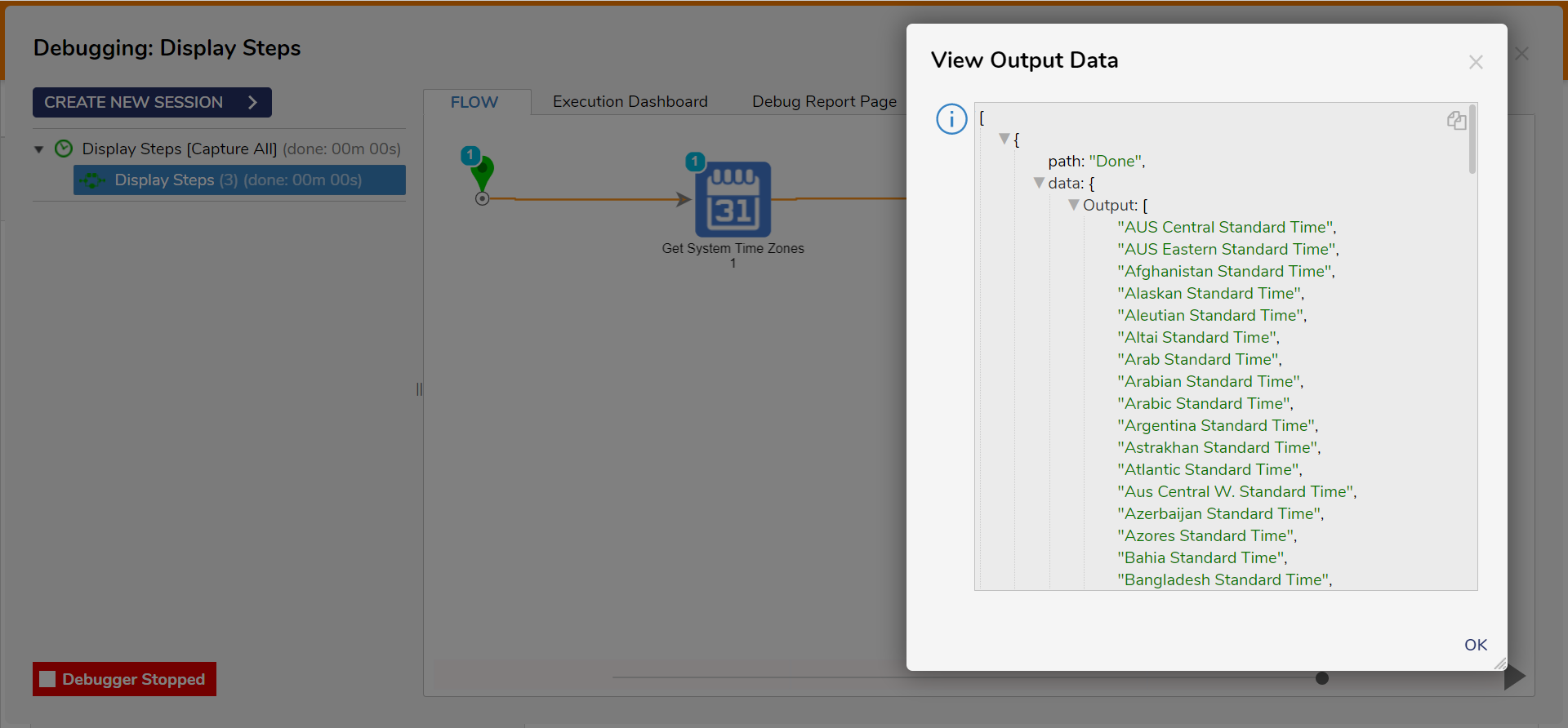Click "Astrakhan Standard Time" entry
This screenshot has width=1568, height=728.
coord(1219,447)
